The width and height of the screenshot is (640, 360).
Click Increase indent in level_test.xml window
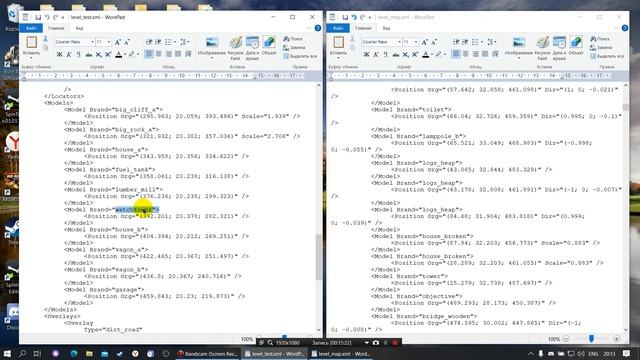click(158, 42)
